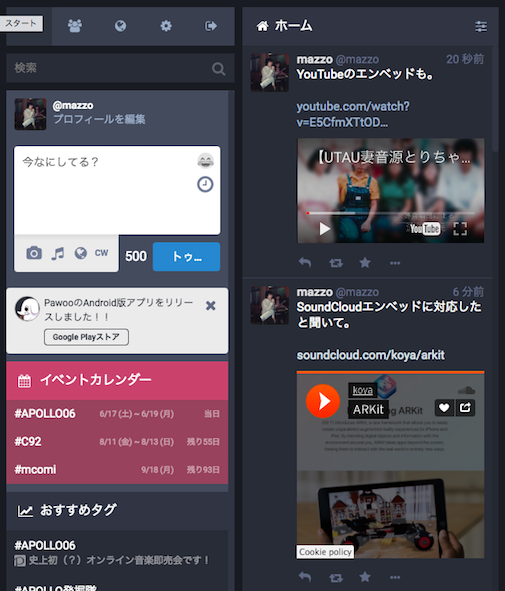
Task: Boost the YouTube embed post
Action: (336, 262)
